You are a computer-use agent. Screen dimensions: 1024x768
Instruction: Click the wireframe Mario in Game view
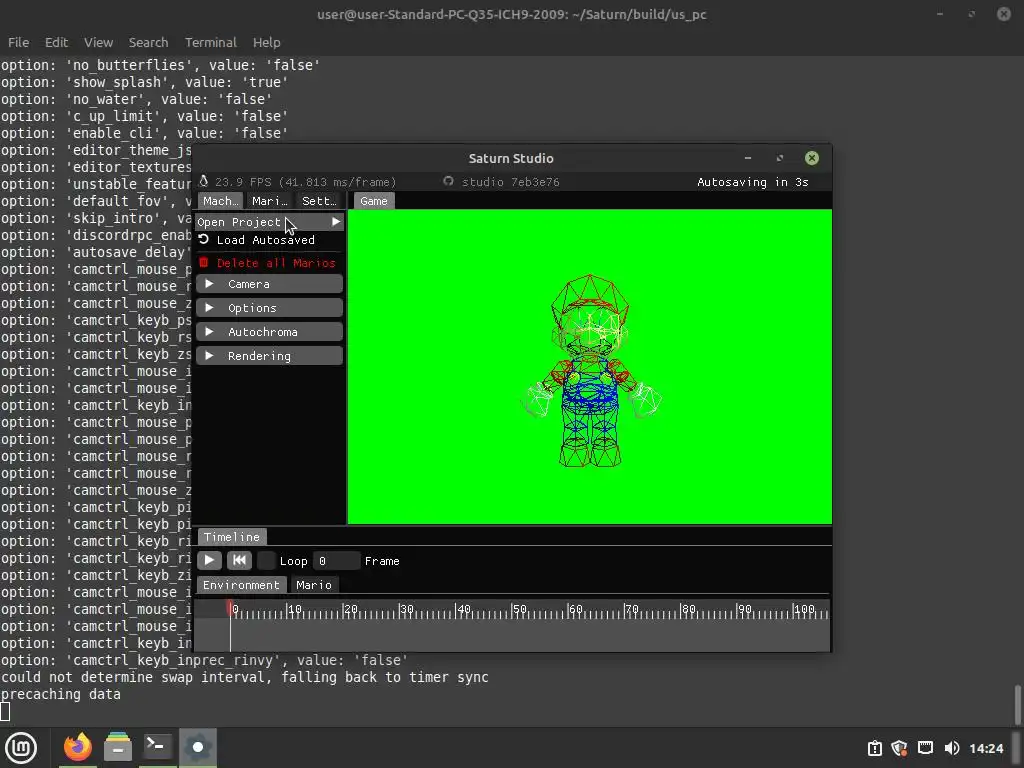[x=590, y=371]
